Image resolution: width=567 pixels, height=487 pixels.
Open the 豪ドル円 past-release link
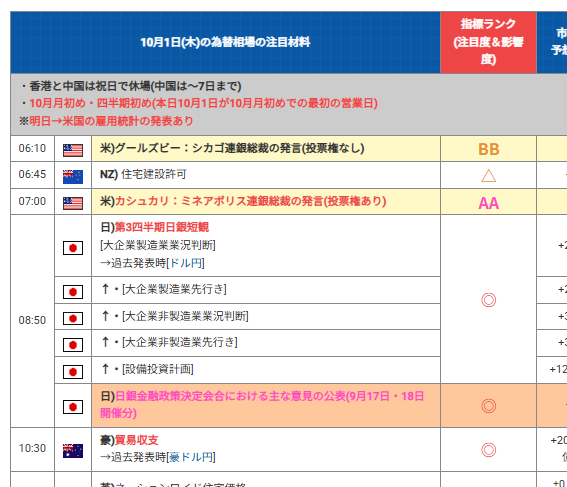(191, 457)
